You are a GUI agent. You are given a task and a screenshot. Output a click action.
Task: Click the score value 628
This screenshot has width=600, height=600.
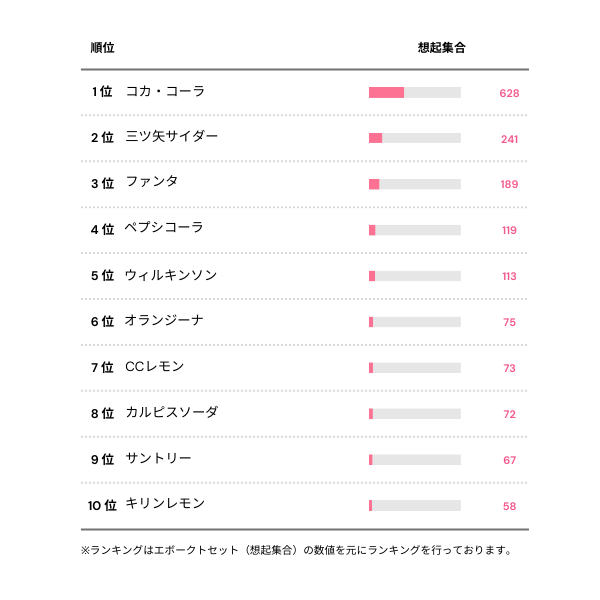(x=509, y=93)
